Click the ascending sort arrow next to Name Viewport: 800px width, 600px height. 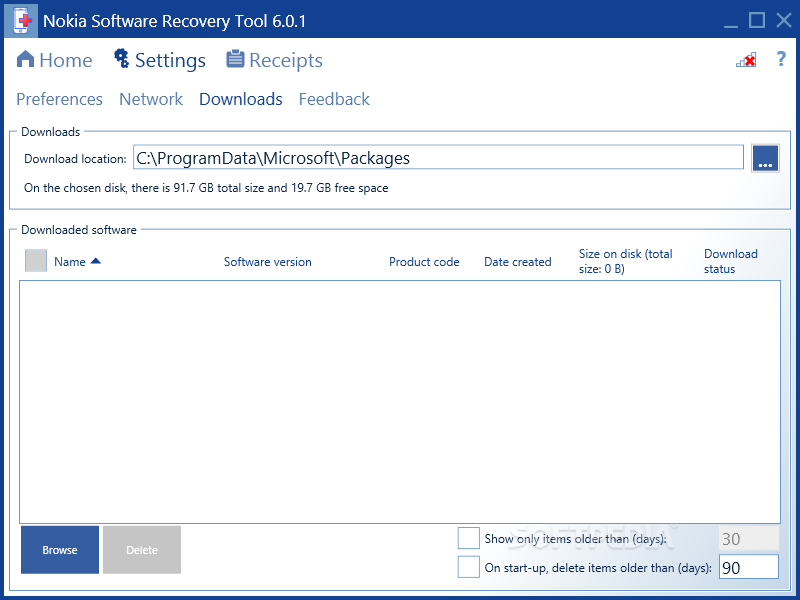tap(95, 261)
